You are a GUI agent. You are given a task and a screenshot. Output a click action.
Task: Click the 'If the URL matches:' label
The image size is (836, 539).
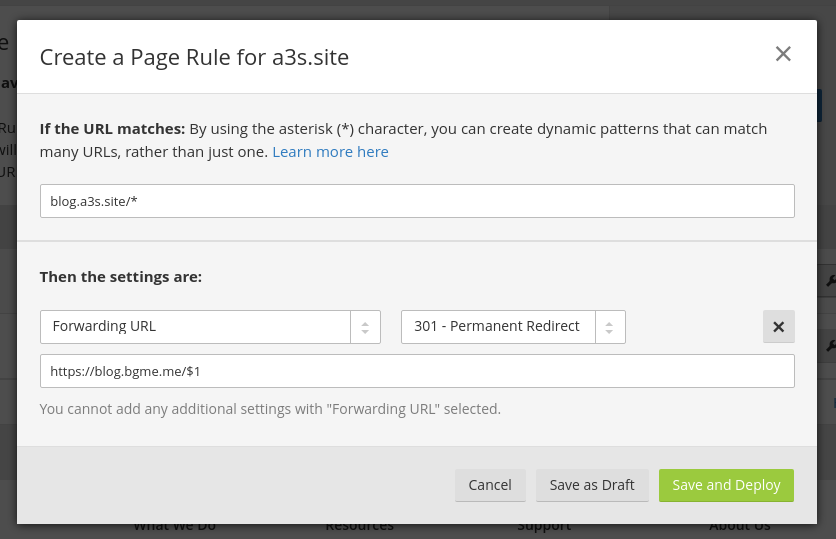click(112, 129)
